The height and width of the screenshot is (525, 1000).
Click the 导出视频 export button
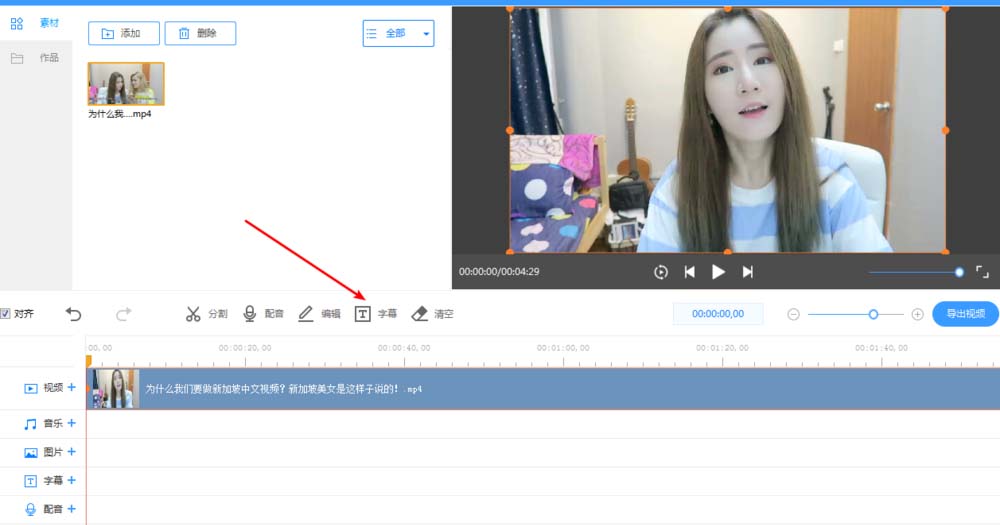[x=965, y=314]
